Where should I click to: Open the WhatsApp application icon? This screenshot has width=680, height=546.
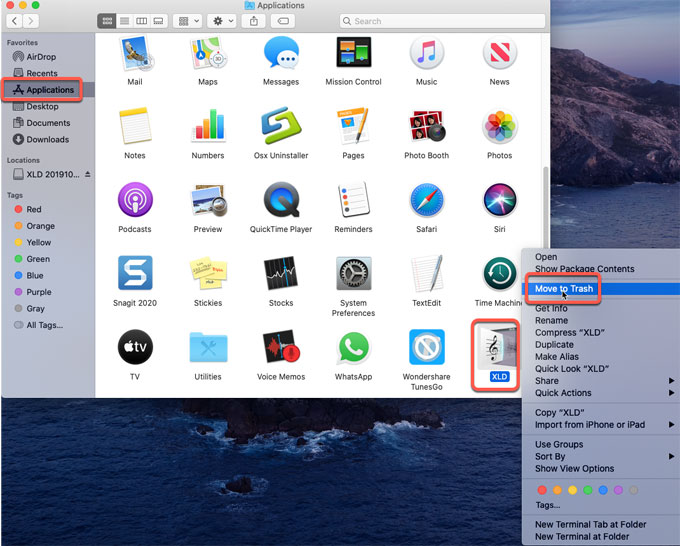[x=353, y=348]
